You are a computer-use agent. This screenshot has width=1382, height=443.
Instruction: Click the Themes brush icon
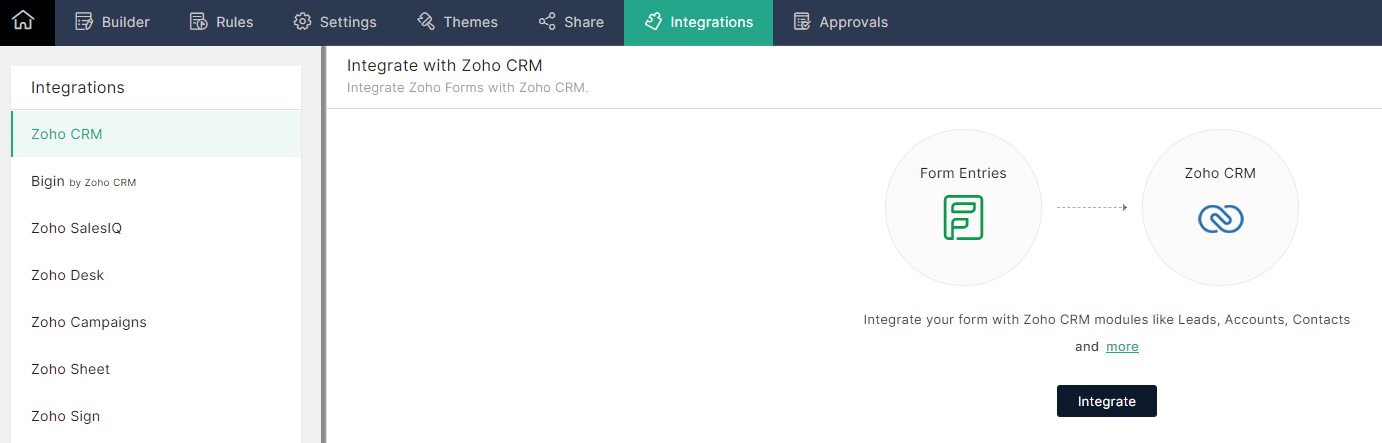426,22
